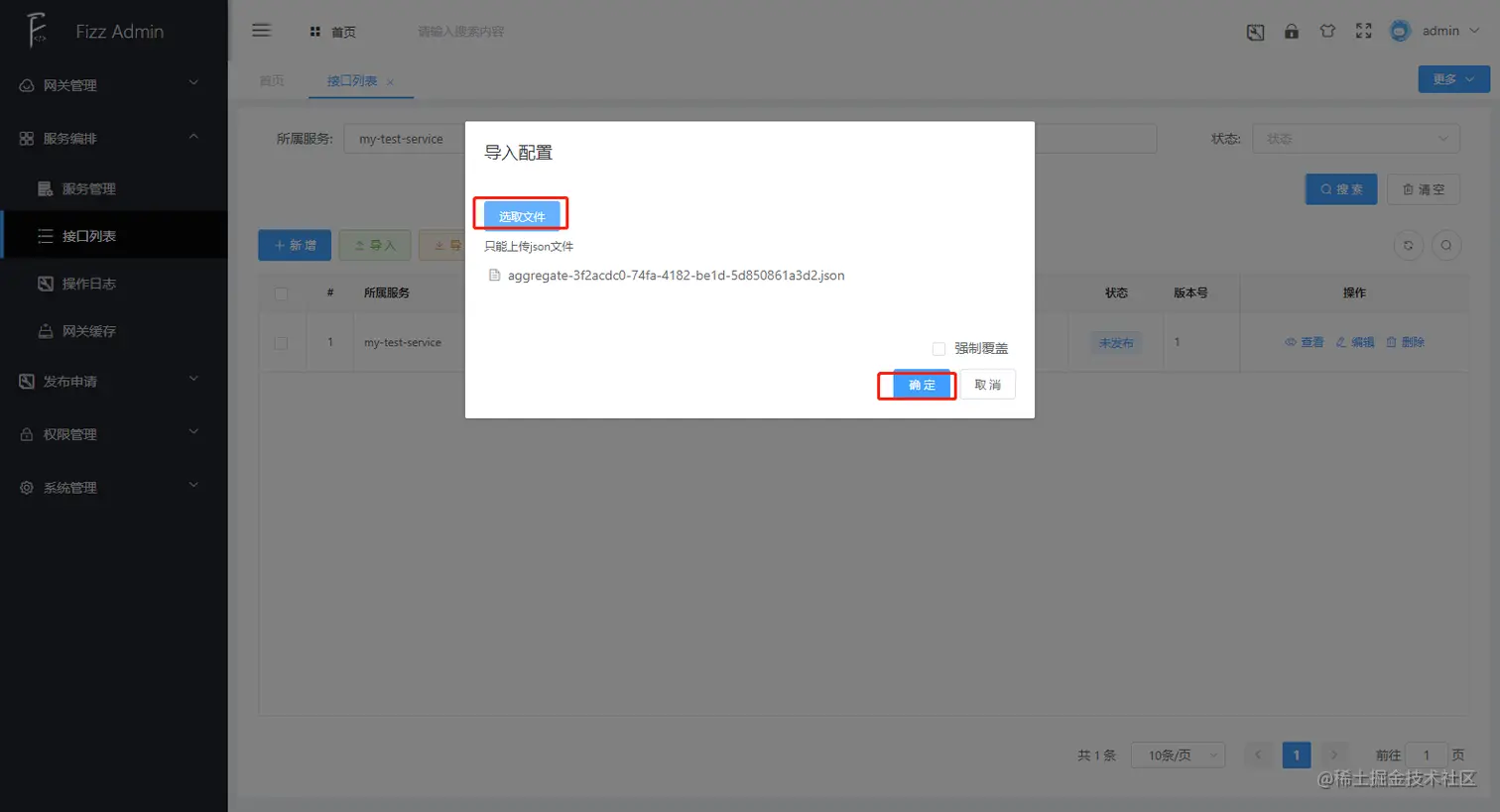1500x812 pixels.
Task: Click the 搜索 button
Action: point(1341,189)
